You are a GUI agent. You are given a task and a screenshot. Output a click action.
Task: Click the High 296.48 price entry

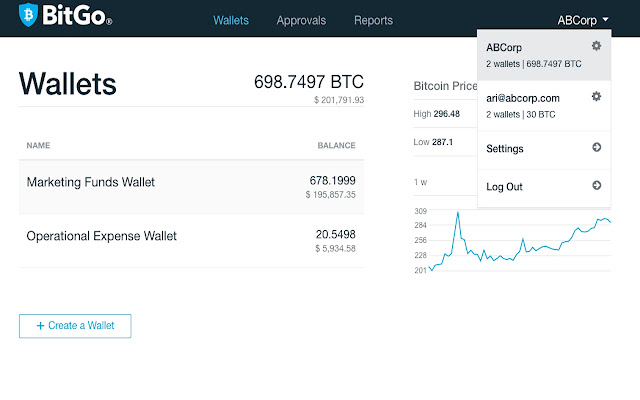437,114
